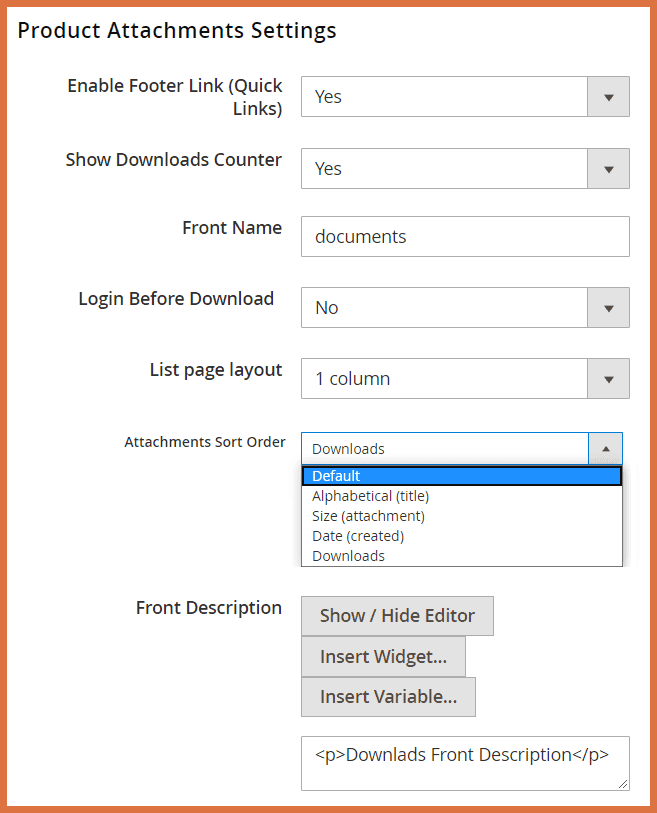Viewport: 657px width, 813px height.
Task: Click the List page layout dropdown arrow
Action: tap(608, 378)
